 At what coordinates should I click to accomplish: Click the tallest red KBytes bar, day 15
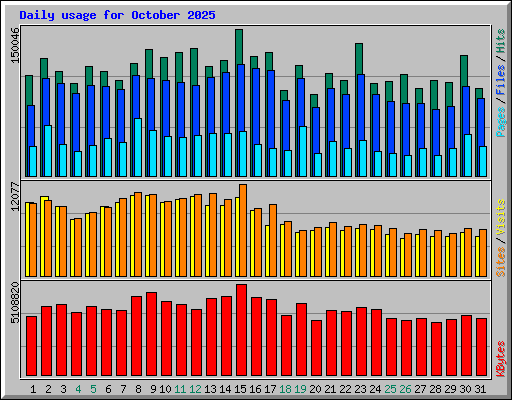pyautogui.click(x=242, y=330)
